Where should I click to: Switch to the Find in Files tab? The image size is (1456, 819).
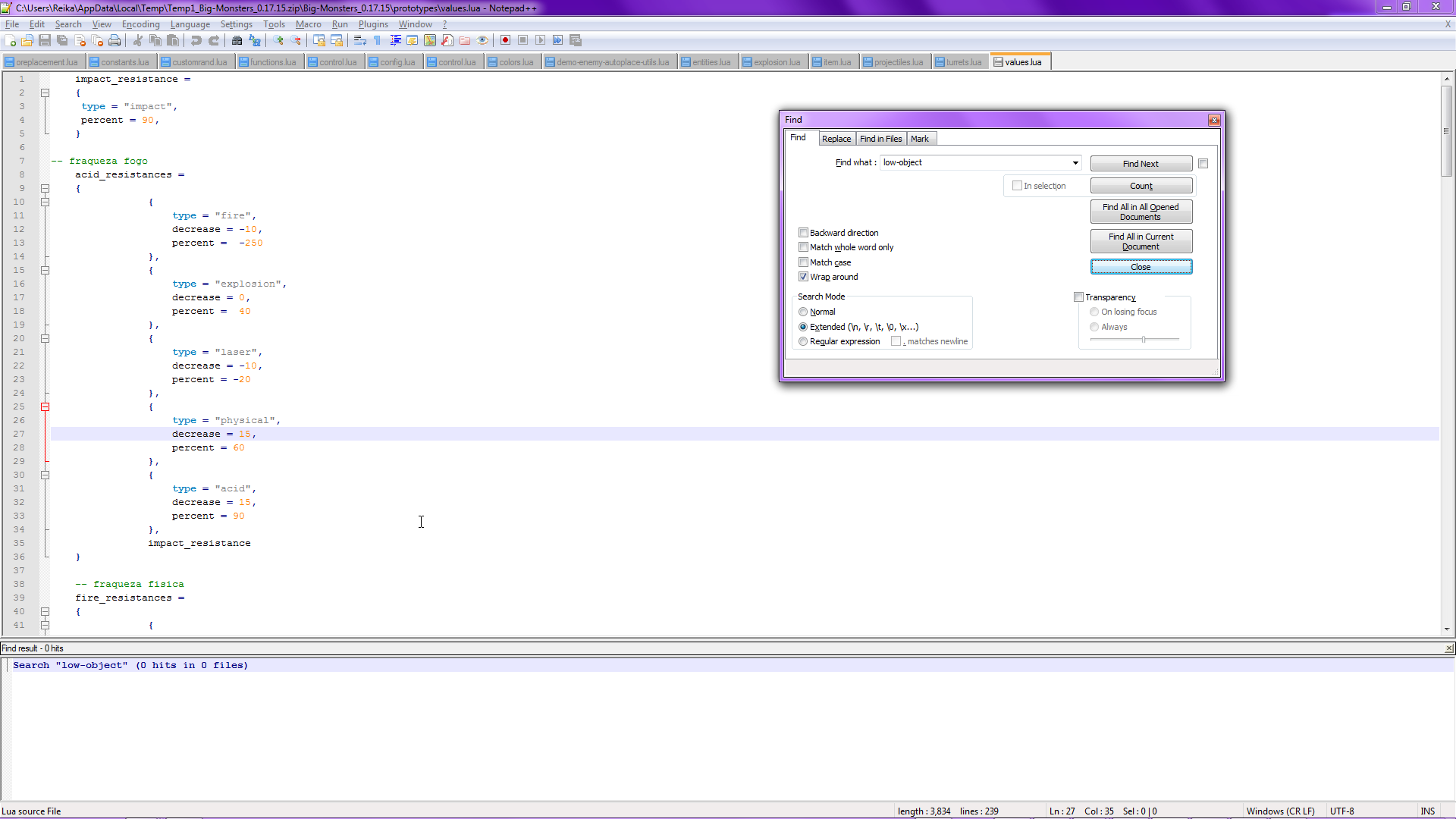coord(880,139)
